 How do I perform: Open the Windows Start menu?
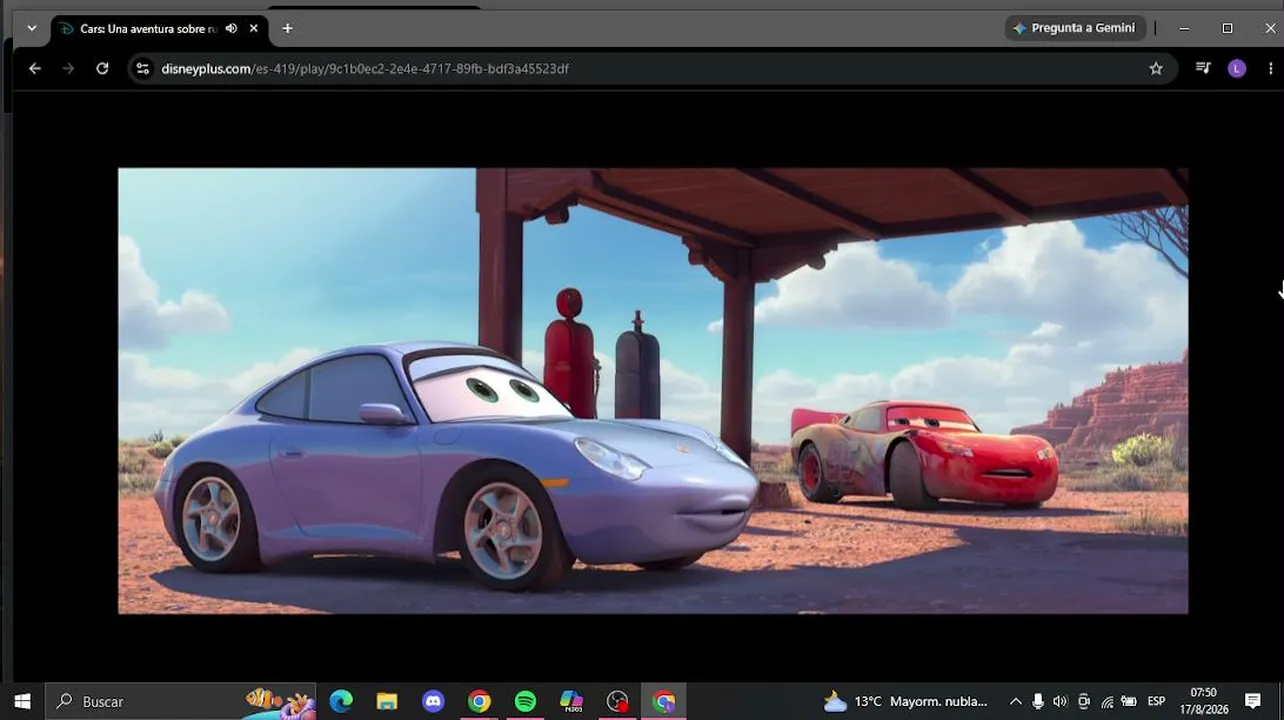pos(22,701)
